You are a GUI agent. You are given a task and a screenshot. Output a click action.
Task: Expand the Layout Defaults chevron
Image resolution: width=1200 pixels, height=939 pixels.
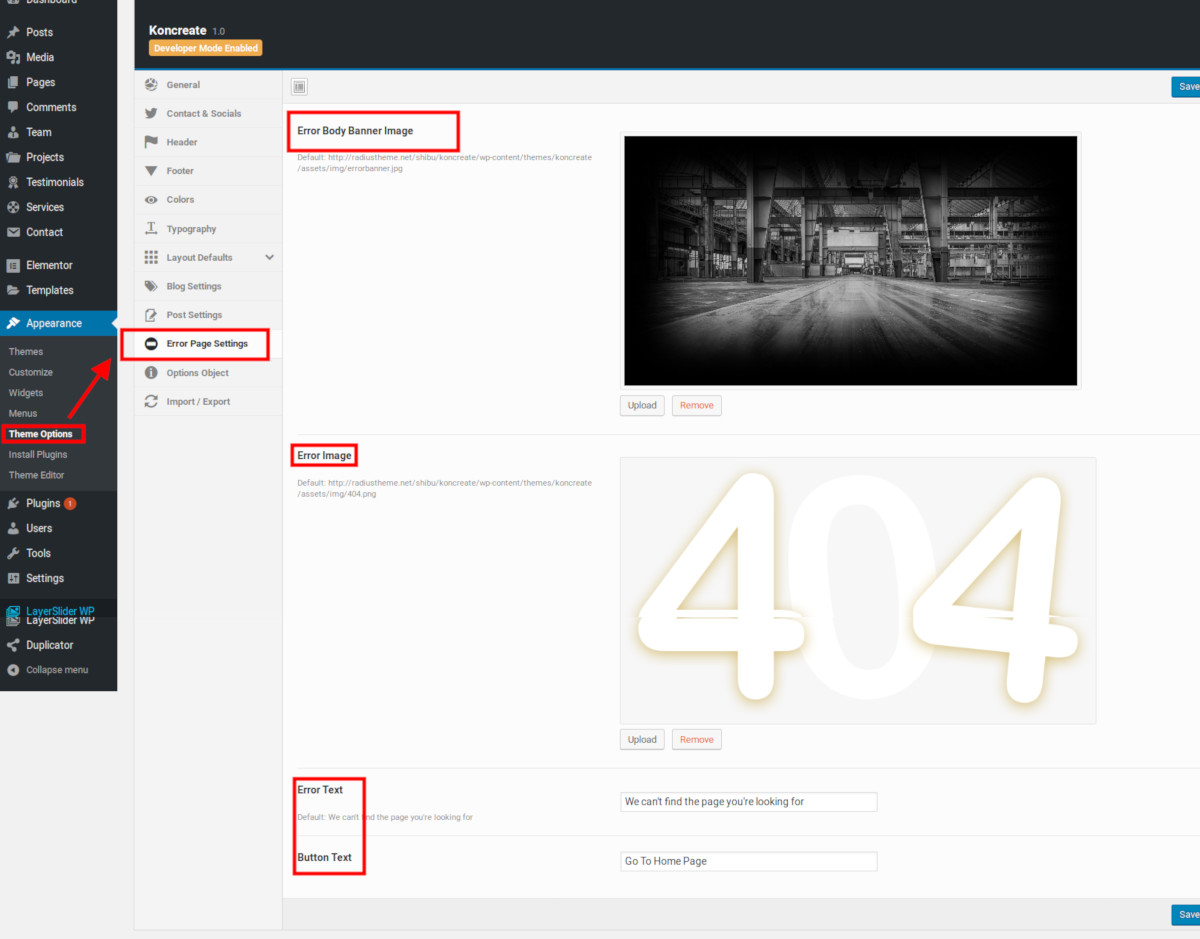point(269,257)
